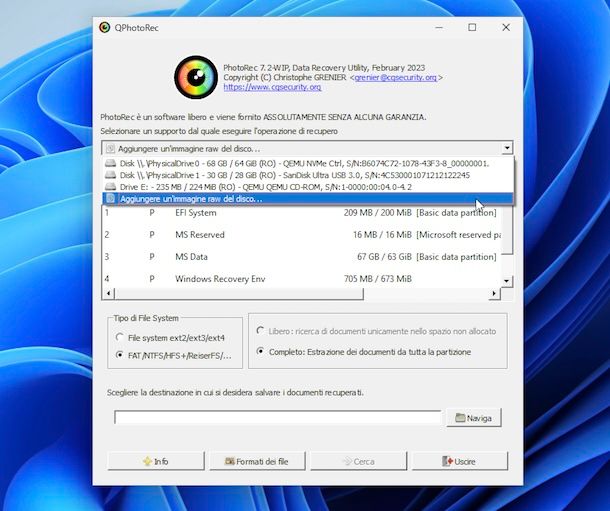Click the horizontal scrollbar left arrow
610x511 pixels.
pyautogui.click(x=108, y=294)
